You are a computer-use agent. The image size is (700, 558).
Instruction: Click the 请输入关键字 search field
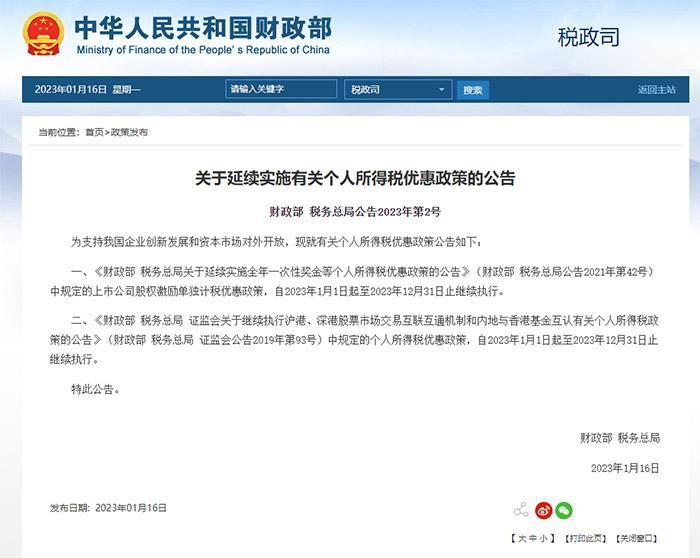coord(283,90)
